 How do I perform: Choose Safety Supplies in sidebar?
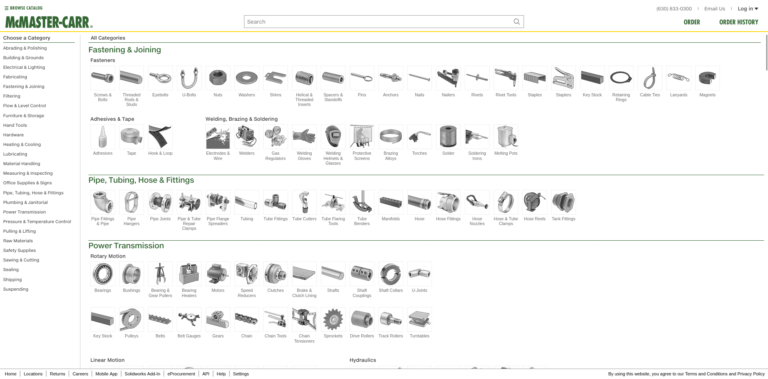point(20,251)
